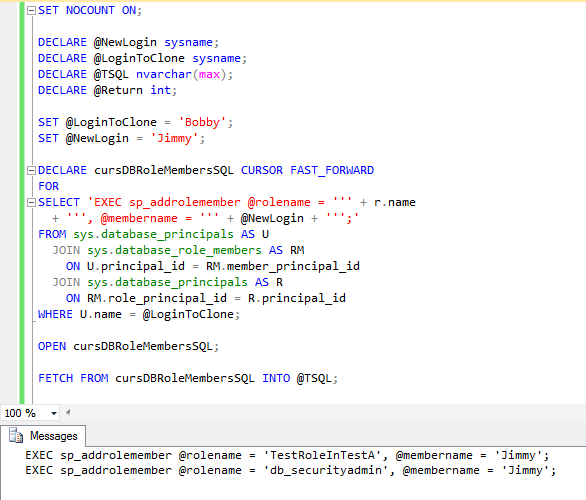Viewport: 586px width, 500px height.
Task: Click sys.database_role_members in the JOIN
Action: 175,250
